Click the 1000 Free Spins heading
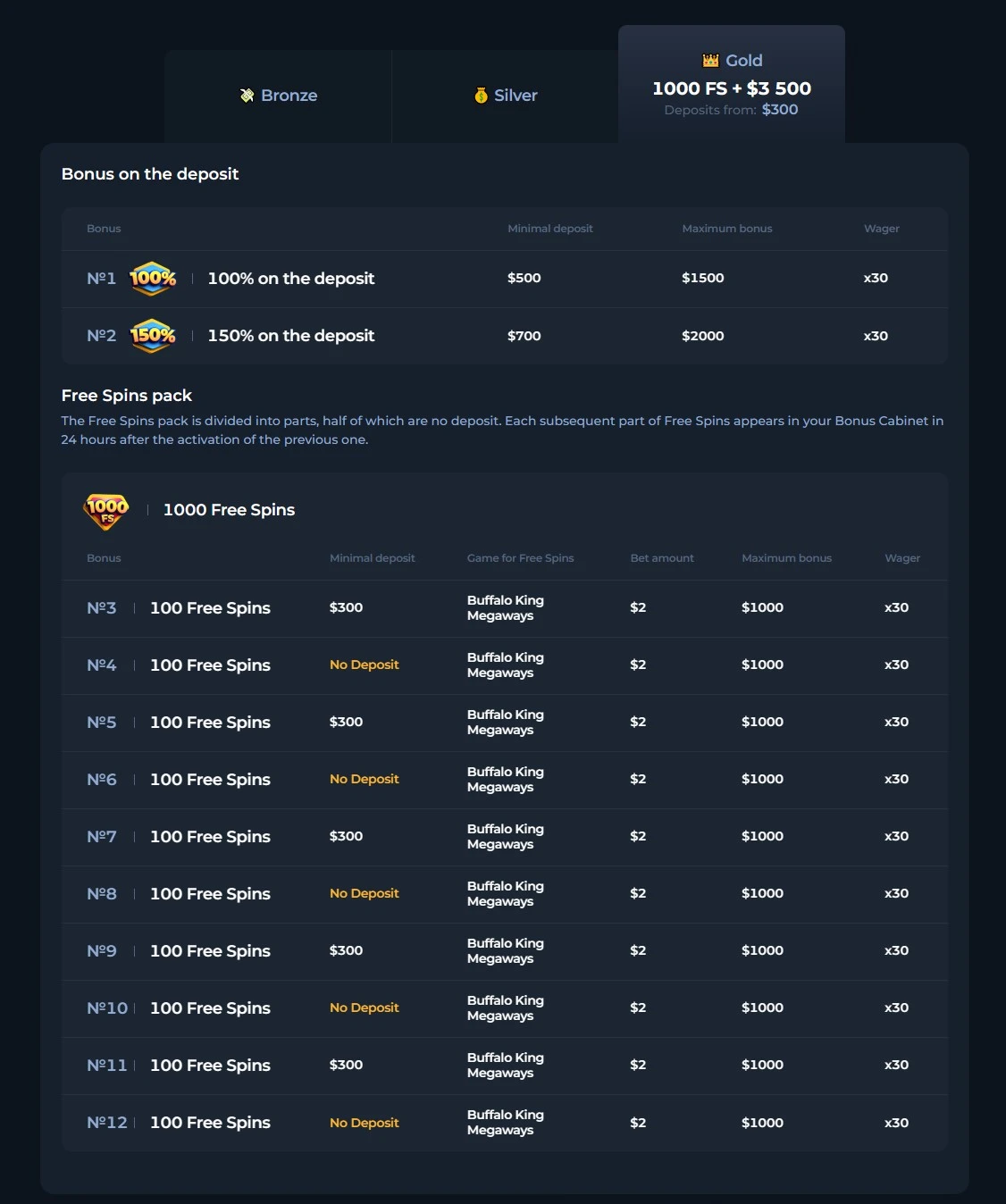1006x1204 pixels. click(229, 510)
